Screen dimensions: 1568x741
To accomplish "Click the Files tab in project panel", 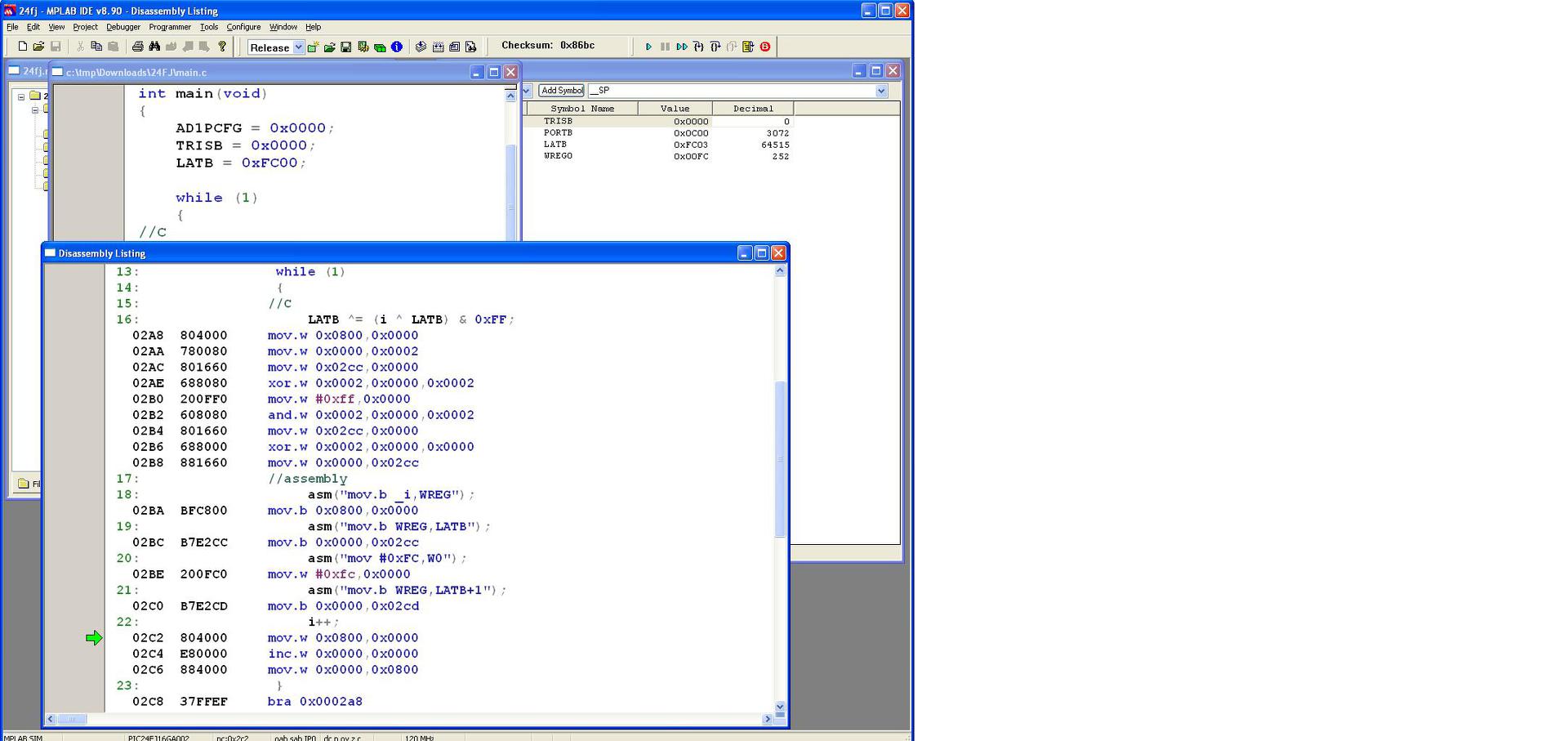I will 29,484.
